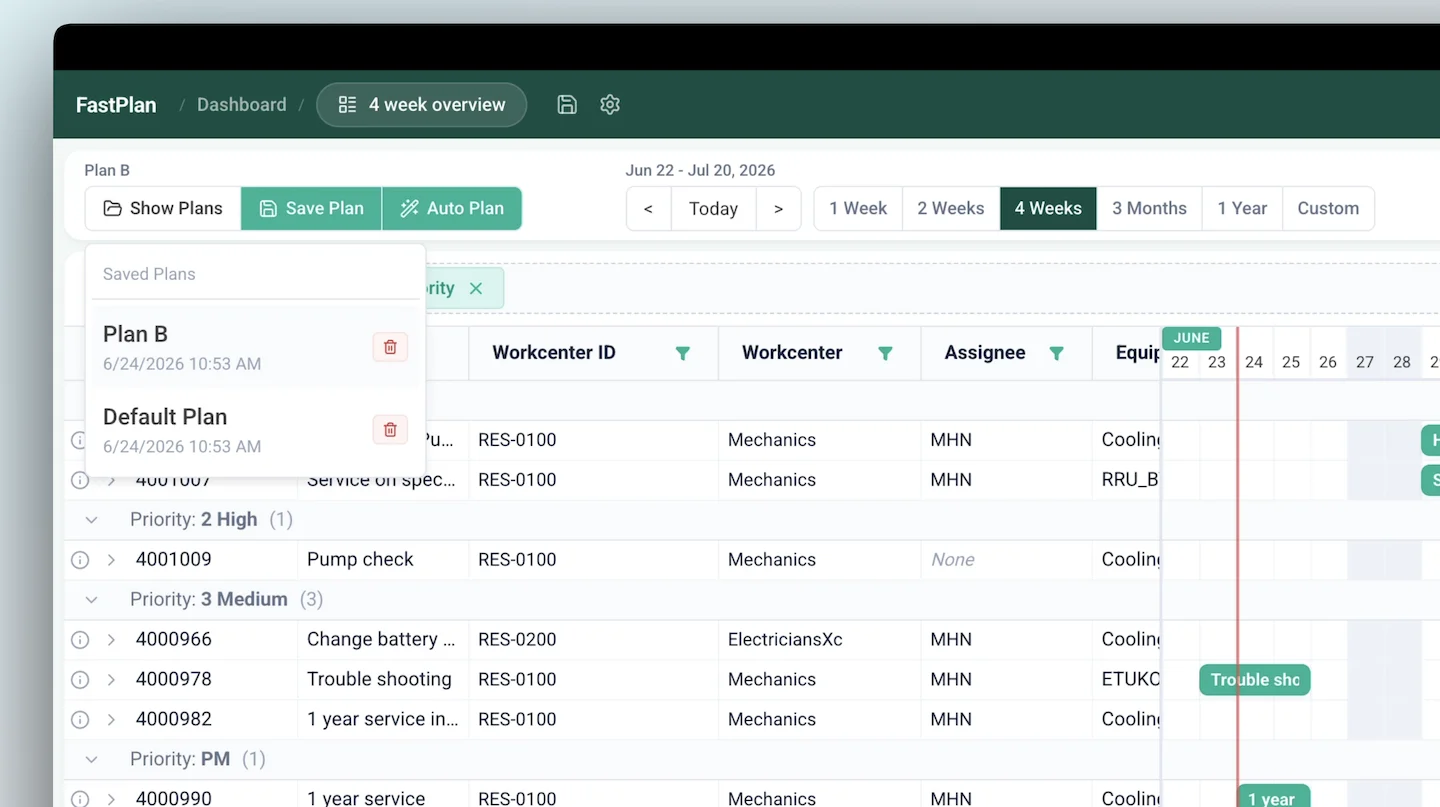The height and width of the screenshot is (807, 1440).
Task: Switch to 2 Weeks view
Action: coord(950,208)
